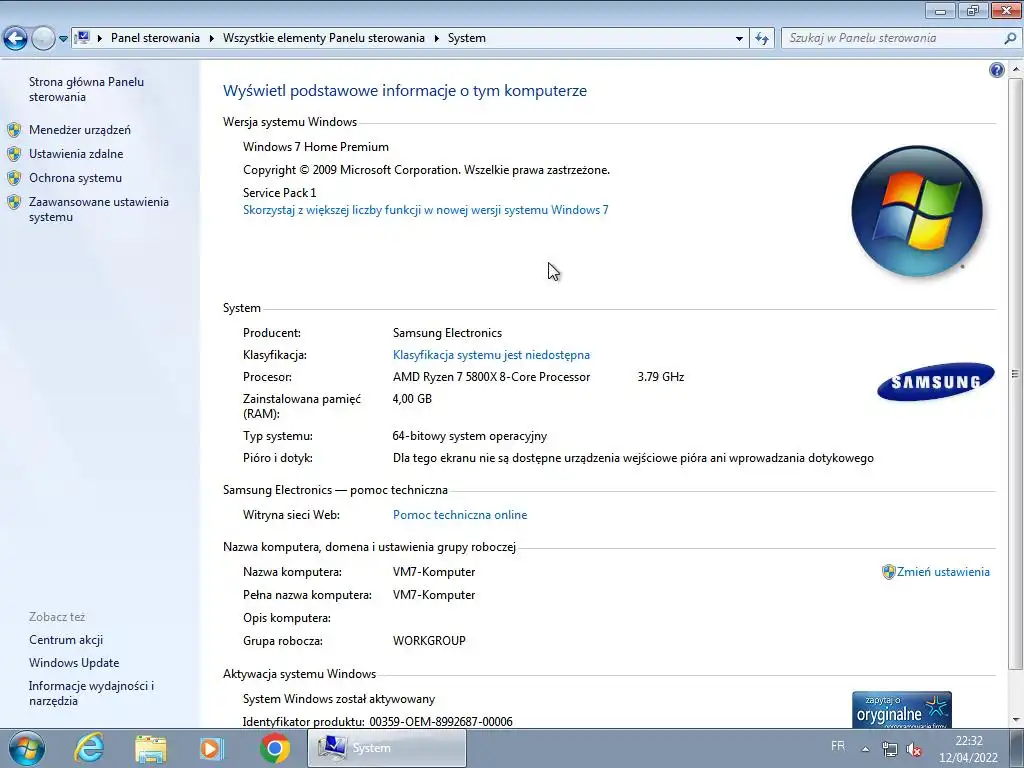Click the Control Panel icon in address bar
Image resolution: width=1024 pixels, height=768 pixels.
tap(82, 38)
